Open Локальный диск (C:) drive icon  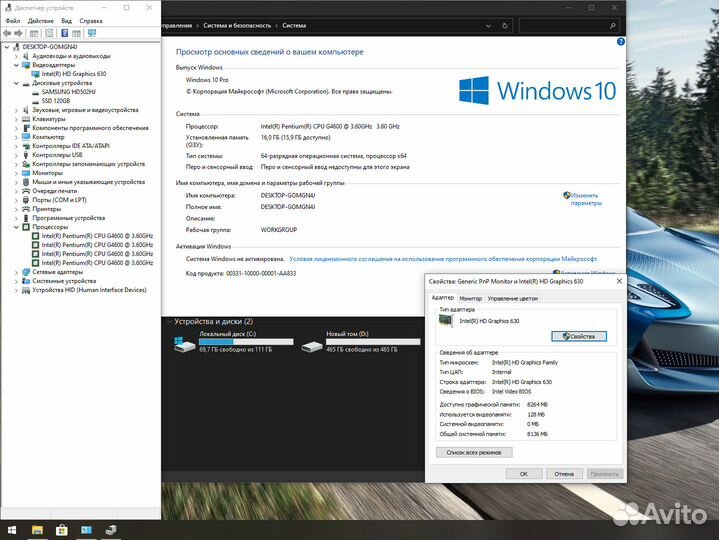click(x=184, y=344)
